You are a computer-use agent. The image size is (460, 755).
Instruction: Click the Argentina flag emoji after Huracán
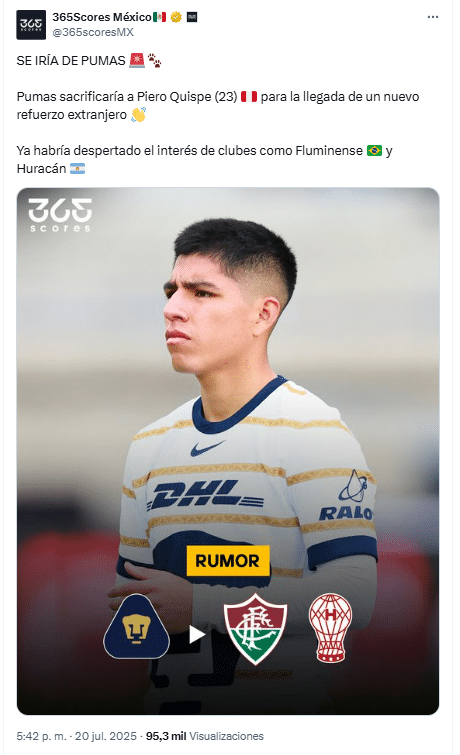coord(78,169)
